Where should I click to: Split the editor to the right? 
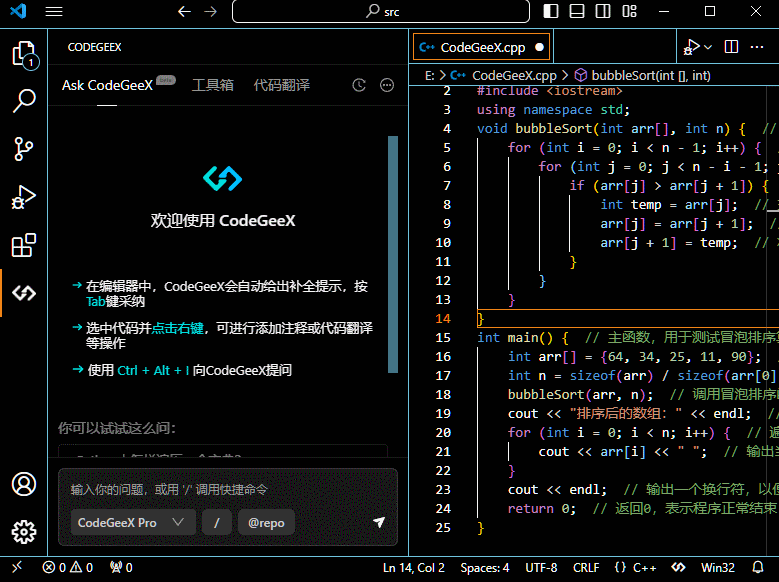731,47
